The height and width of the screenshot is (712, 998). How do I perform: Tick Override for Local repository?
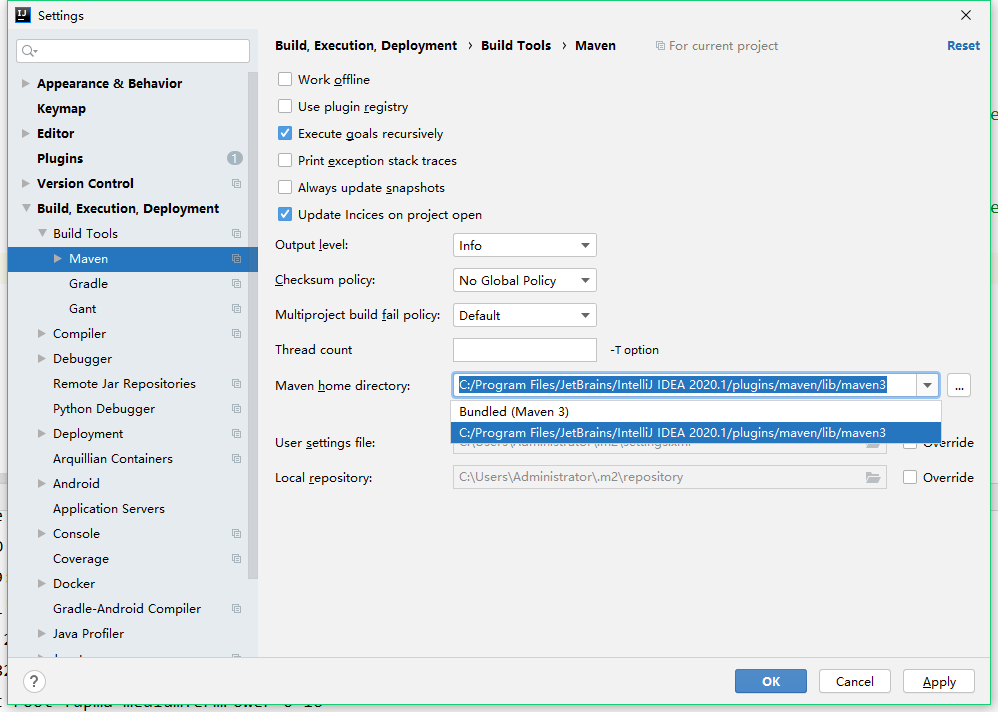910,477
